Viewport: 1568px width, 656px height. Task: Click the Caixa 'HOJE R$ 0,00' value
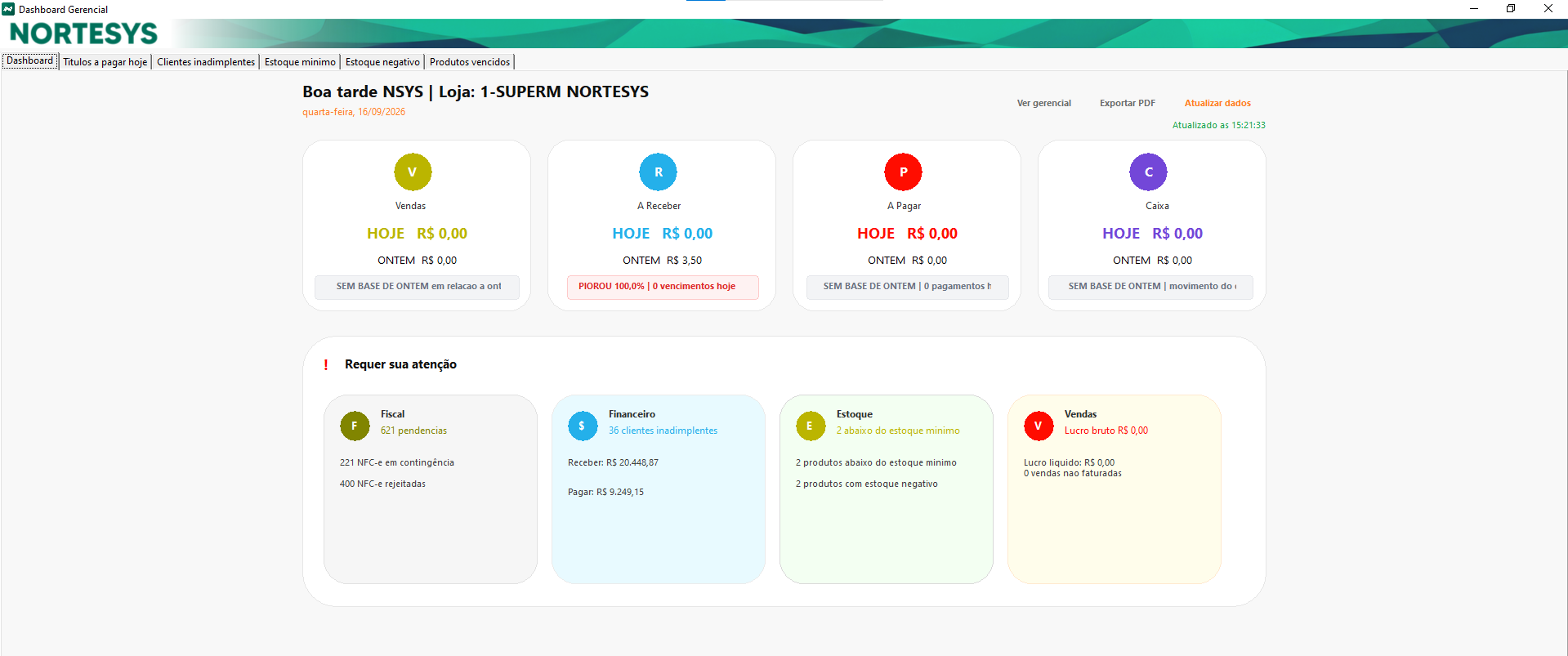pos(1152,234)
